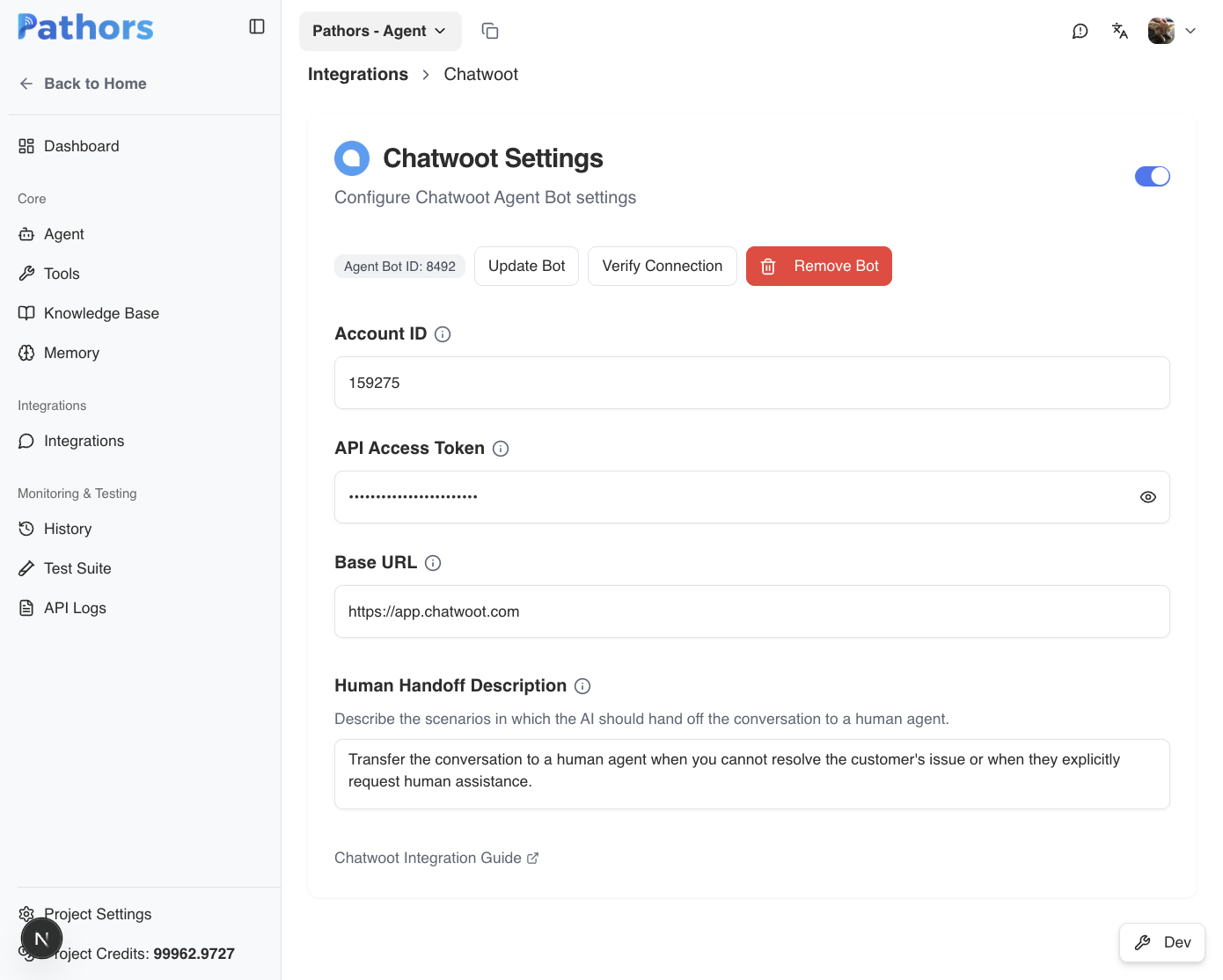This screenshot has width=1223, height=980.
Task: Click the History clock icon
Action: click(x=26, y=529)
